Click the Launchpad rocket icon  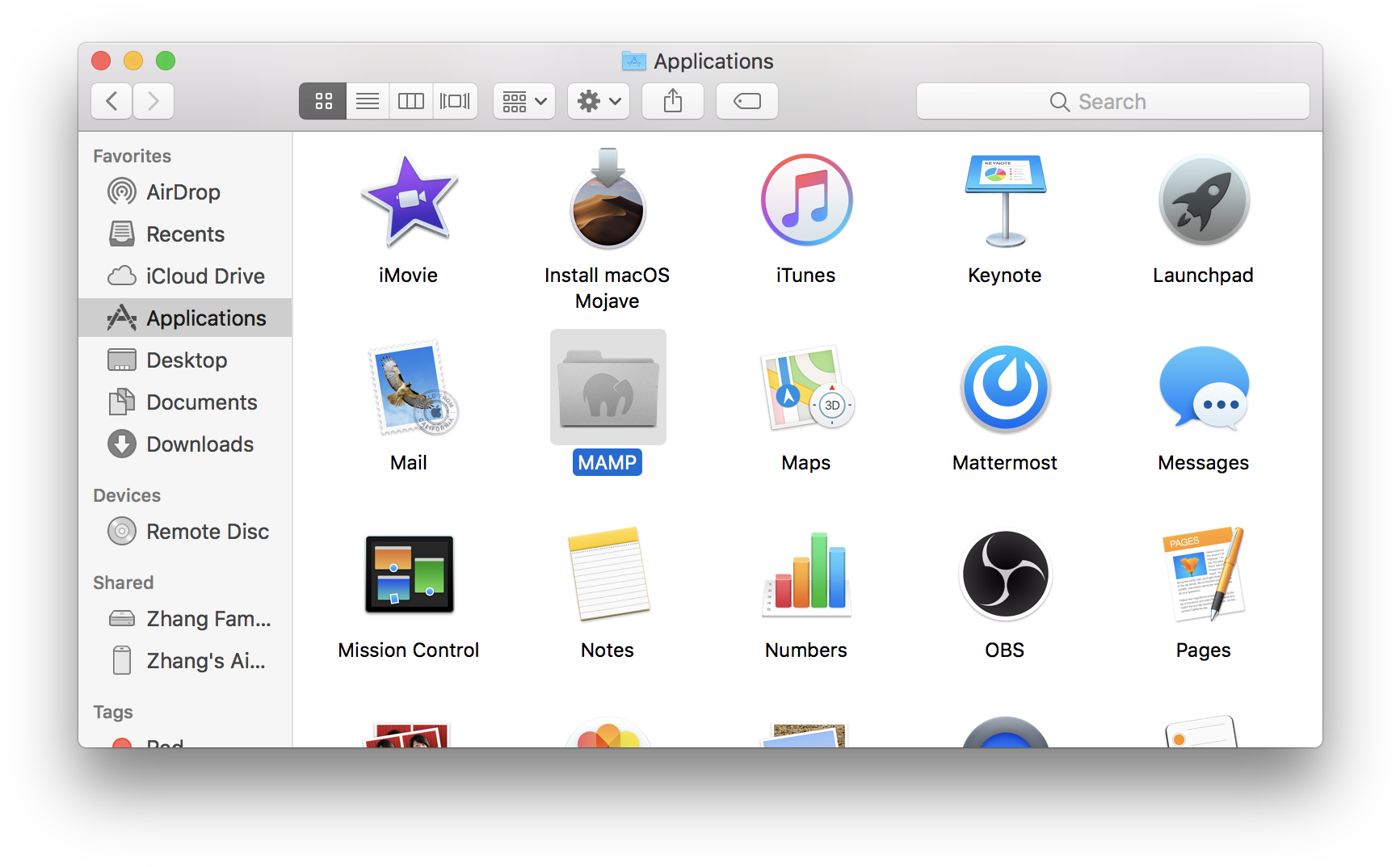(1204, 200)
